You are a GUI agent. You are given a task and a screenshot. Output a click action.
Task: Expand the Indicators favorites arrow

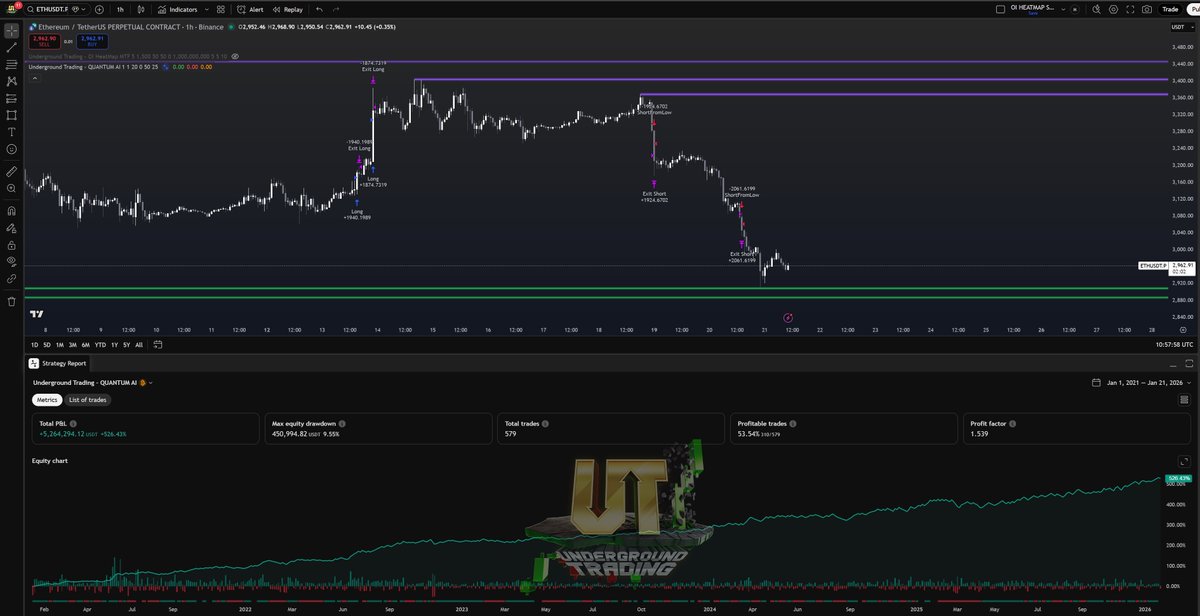click(x=205, y=9)
